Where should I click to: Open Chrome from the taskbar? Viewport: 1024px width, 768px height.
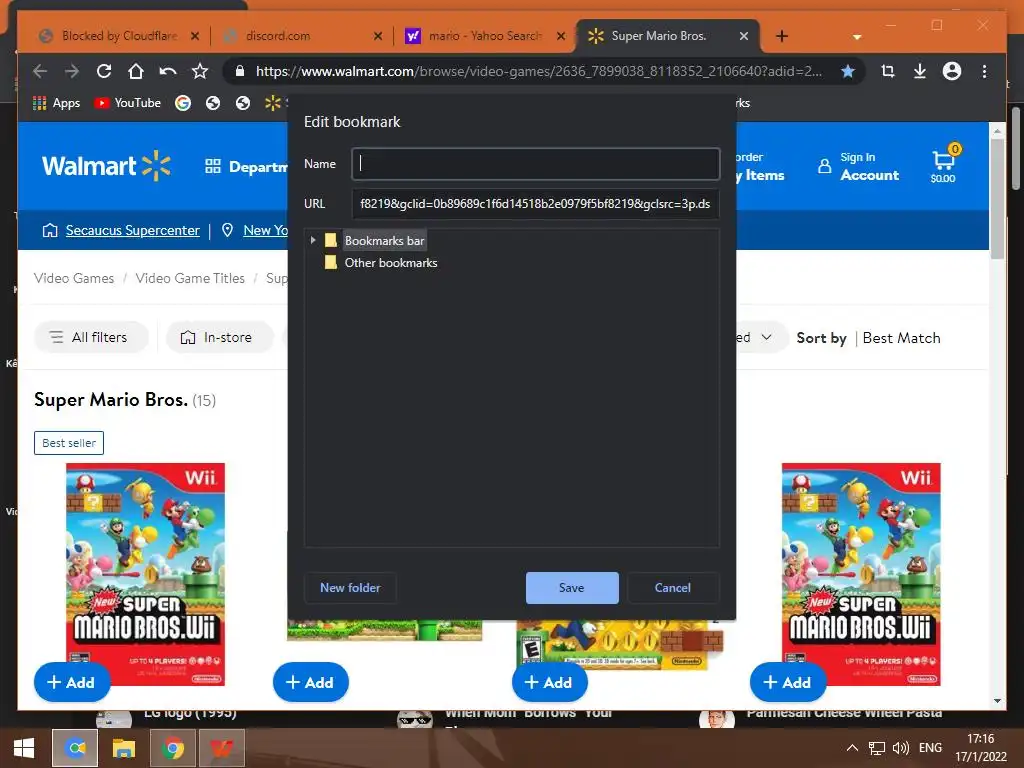point(172,748)
